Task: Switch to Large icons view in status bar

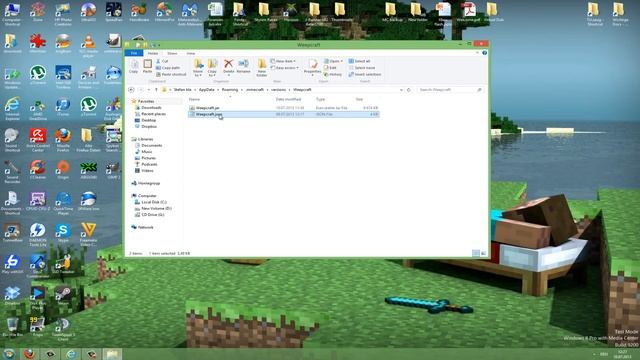Action: (x=483, y=253)
